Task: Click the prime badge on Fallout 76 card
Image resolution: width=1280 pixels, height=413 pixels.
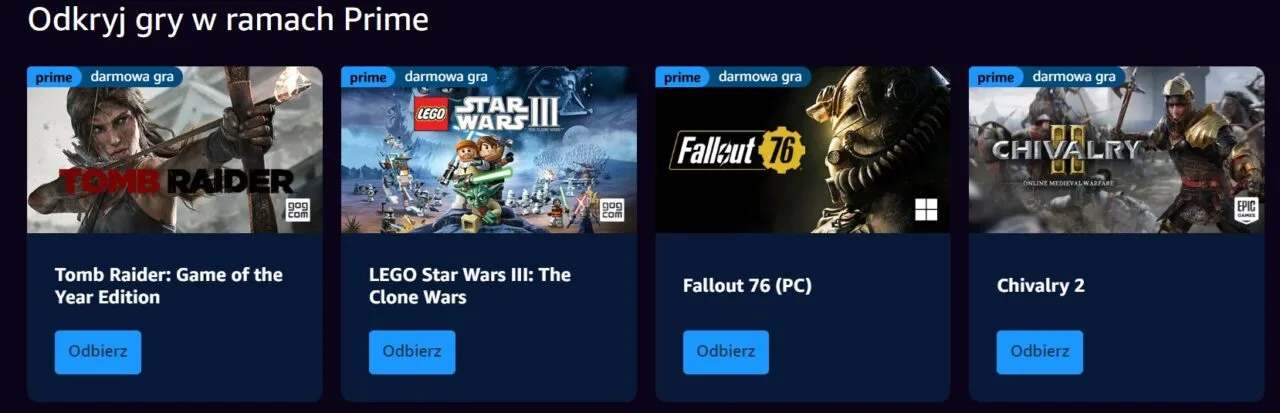Action: coord(682,77)
